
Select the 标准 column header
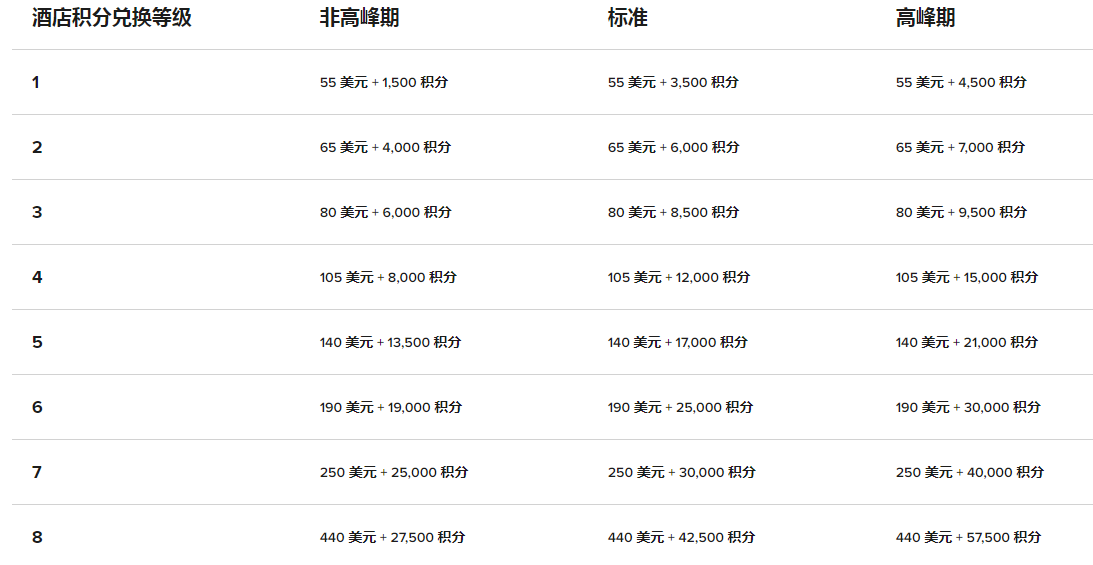tap(627, 18)
